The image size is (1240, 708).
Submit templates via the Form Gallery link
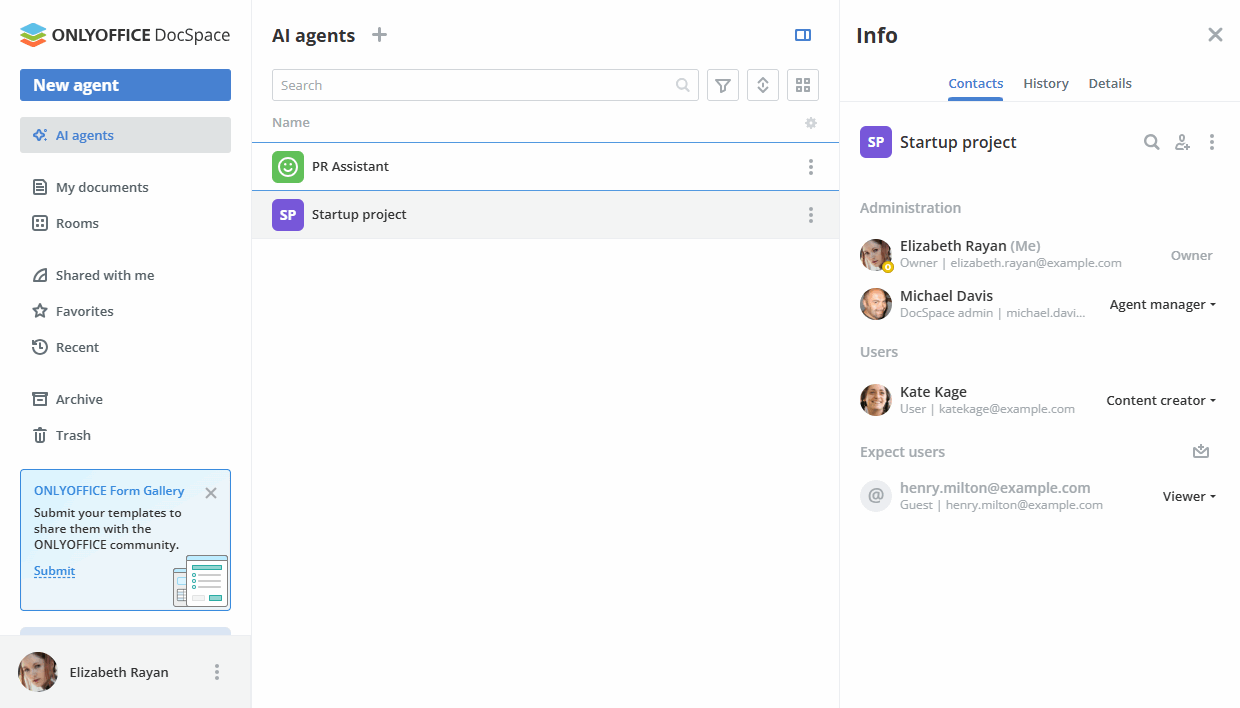(x=54, y=570)
